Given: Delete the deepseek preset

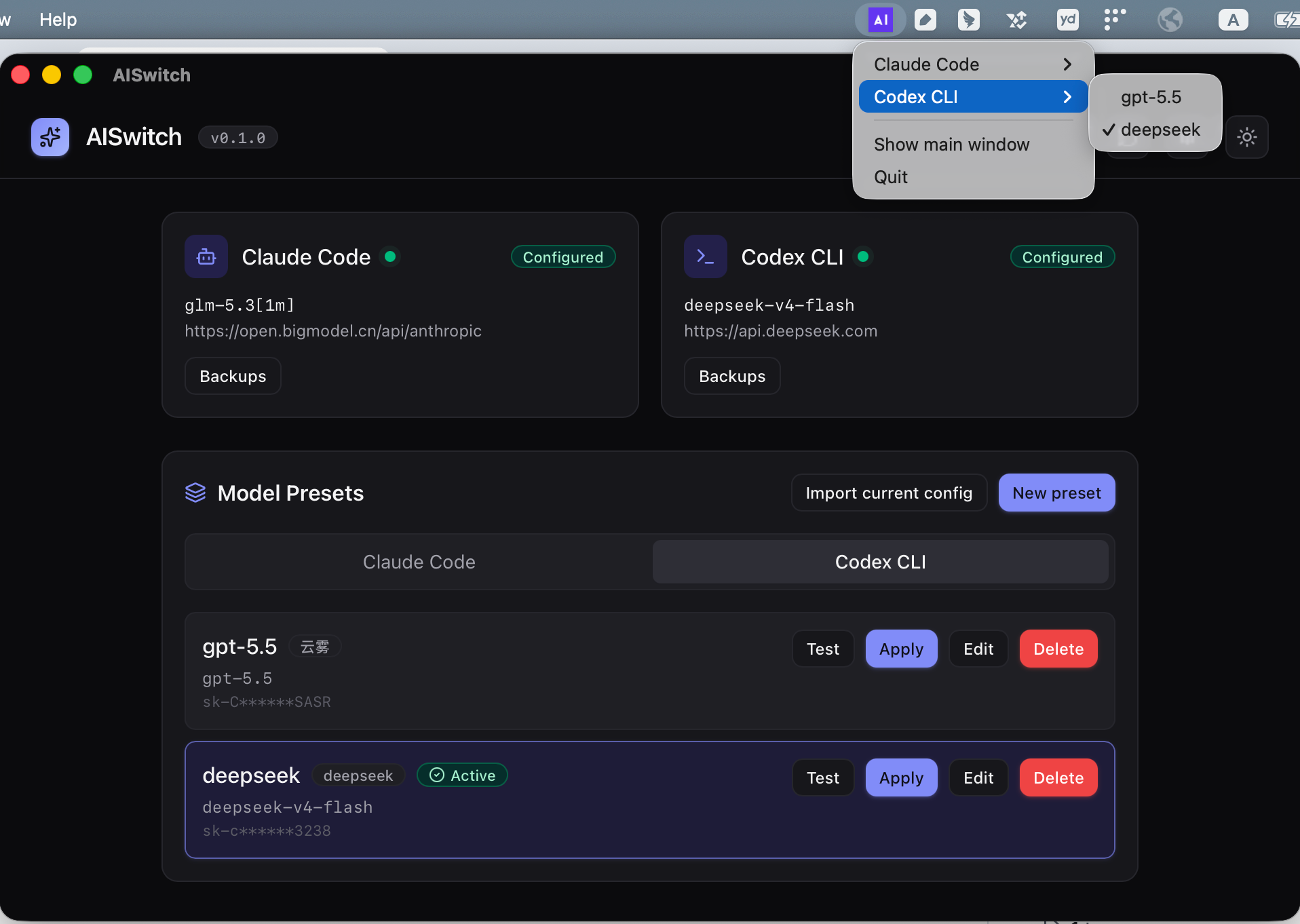Looking at the screenshot, I should tap(1058, 777).
